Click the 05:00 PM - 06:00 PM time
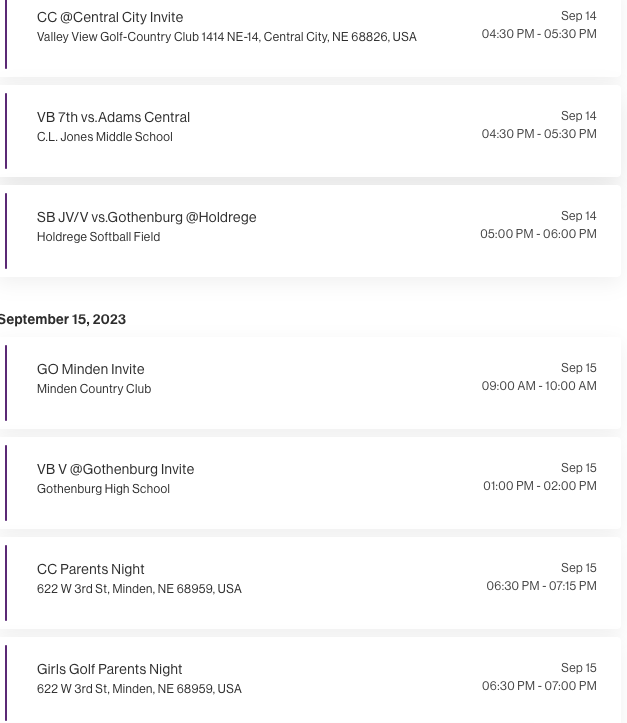The height and width of the screenshot is (723, 627). (x=538, y=234)
